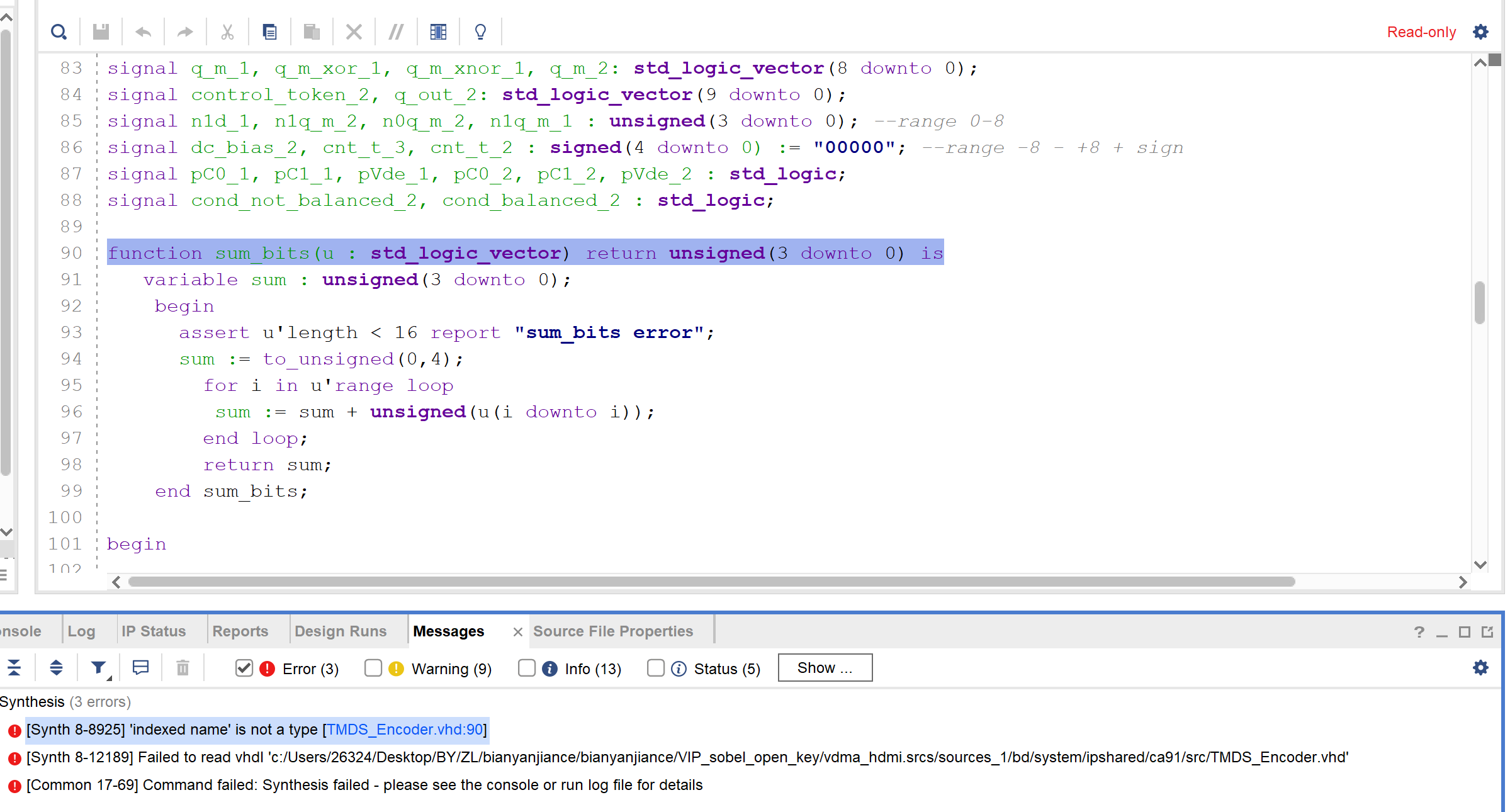1510x812 pixels.
Task: Click the editor's down scroll chevron
Action: click(1479, 565)
